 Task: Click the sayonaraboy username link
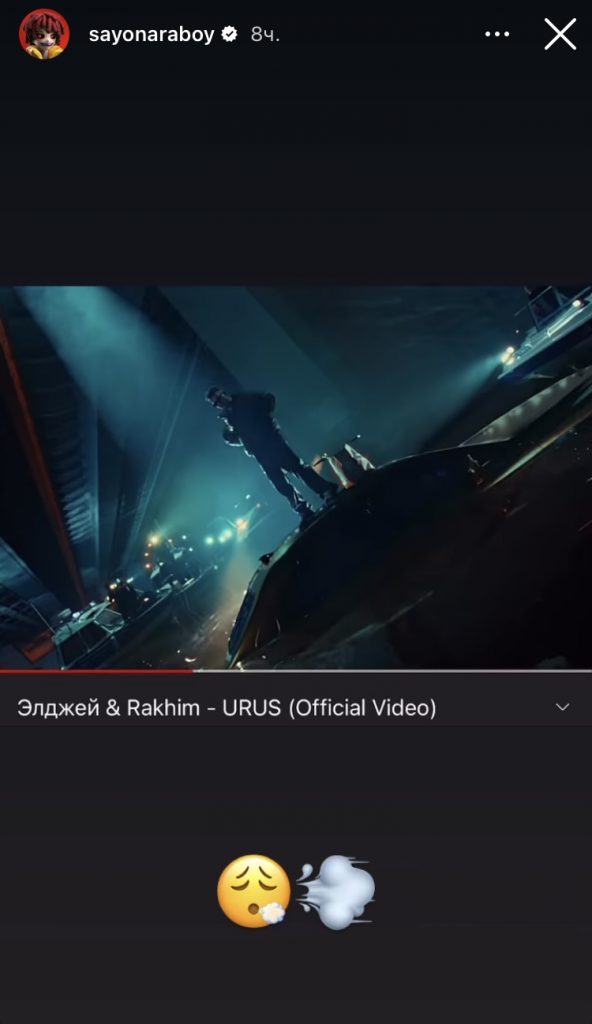tap(151, 35)
